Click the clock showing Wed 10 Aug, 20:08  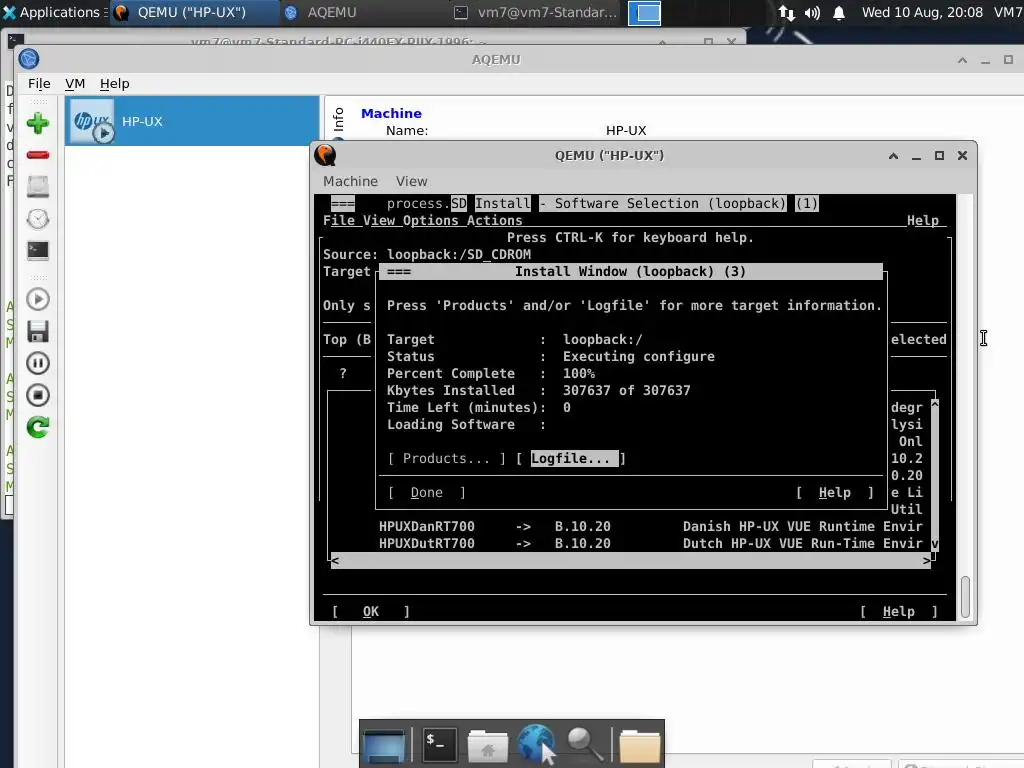[x=922, y=12]
